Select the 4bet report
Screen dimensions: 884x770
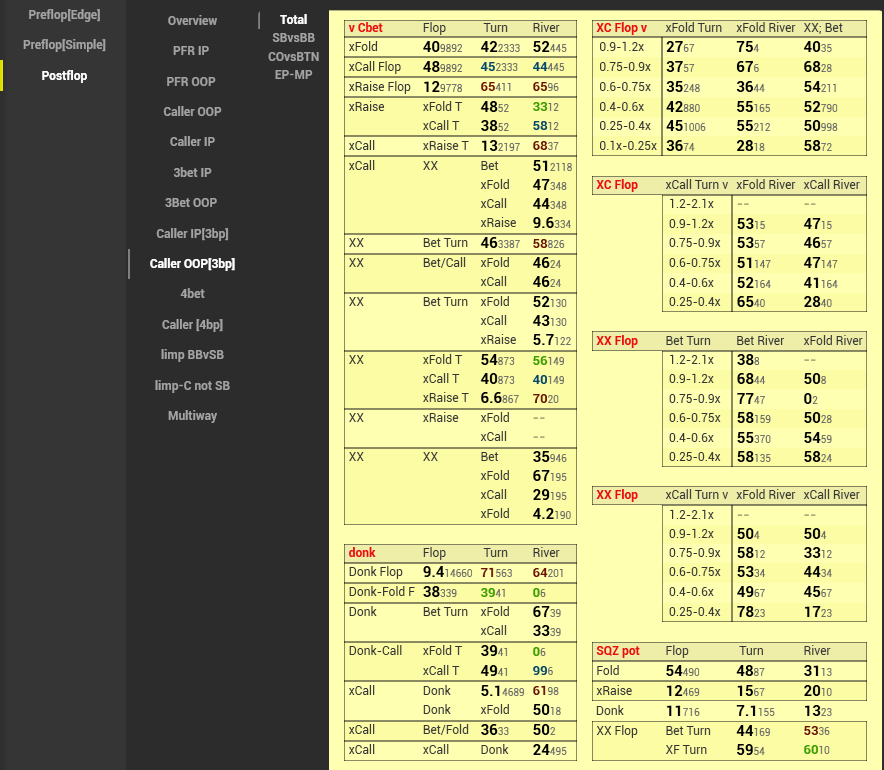tap(192, 294)
